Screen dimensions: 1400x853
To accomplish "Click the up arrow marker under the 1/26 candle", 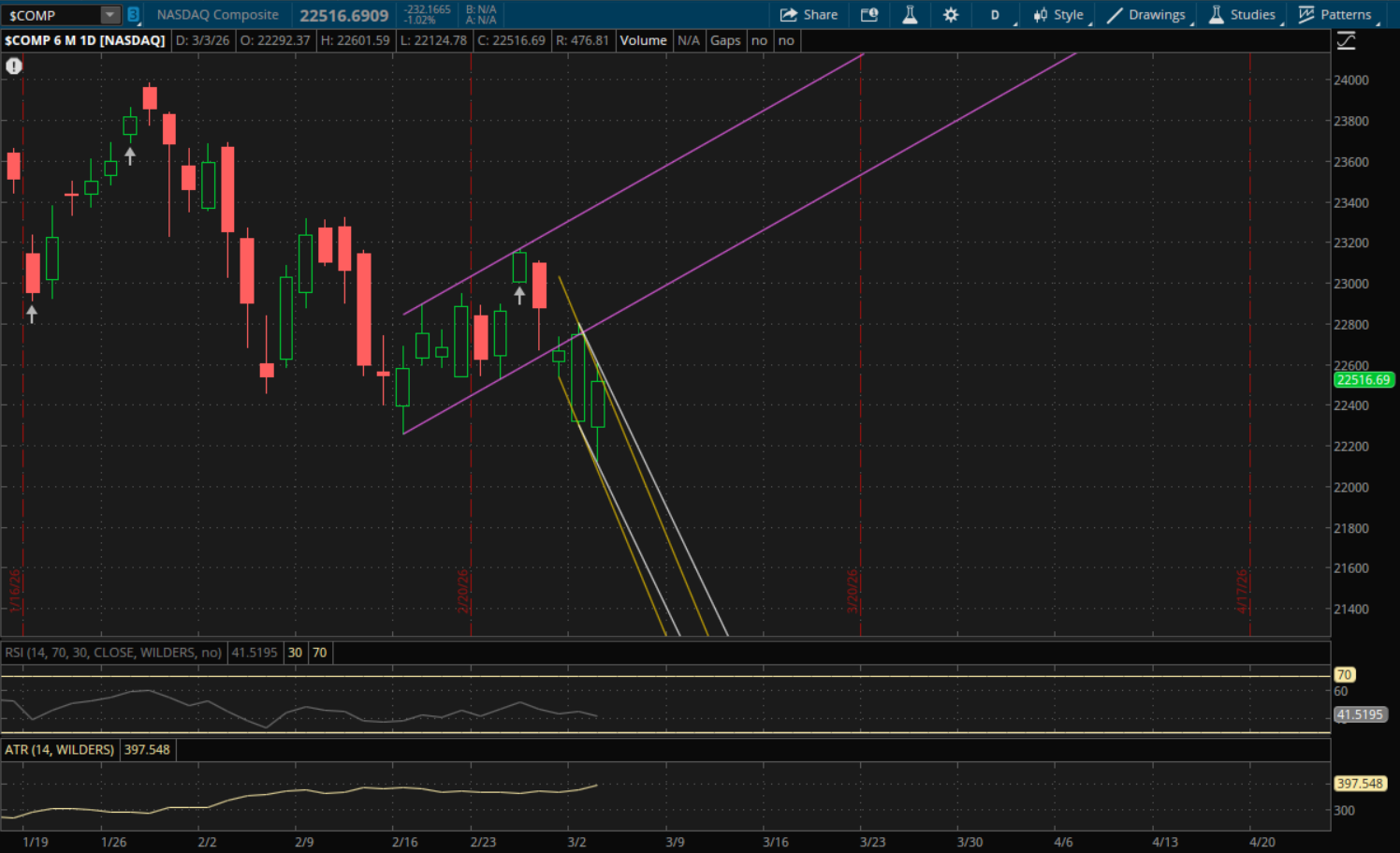I will coord(130,156).
